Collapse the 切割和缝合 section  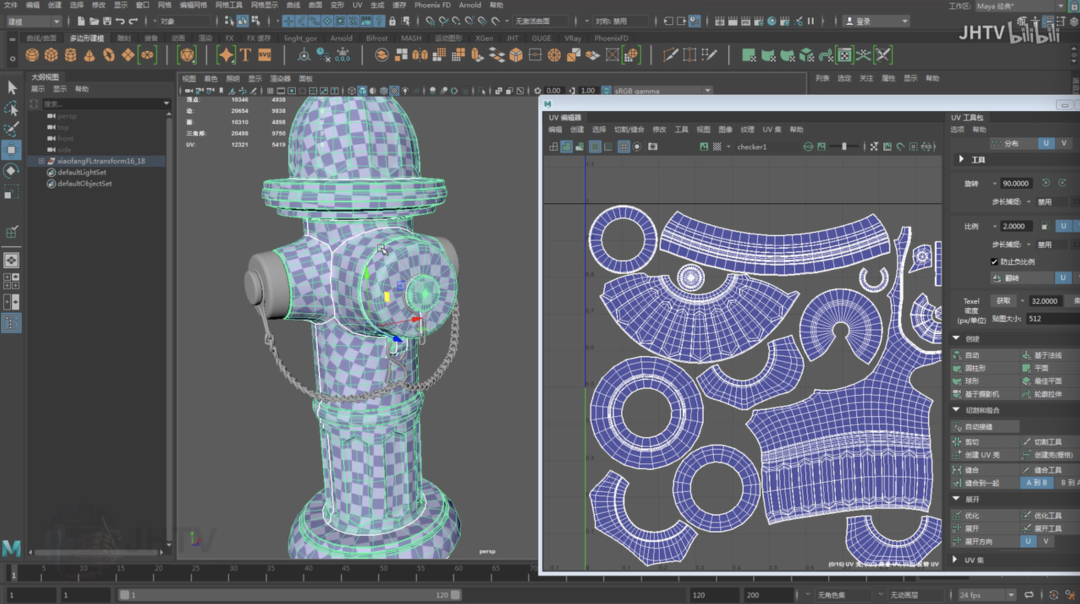pyautogui.click(x=957, y=410)
